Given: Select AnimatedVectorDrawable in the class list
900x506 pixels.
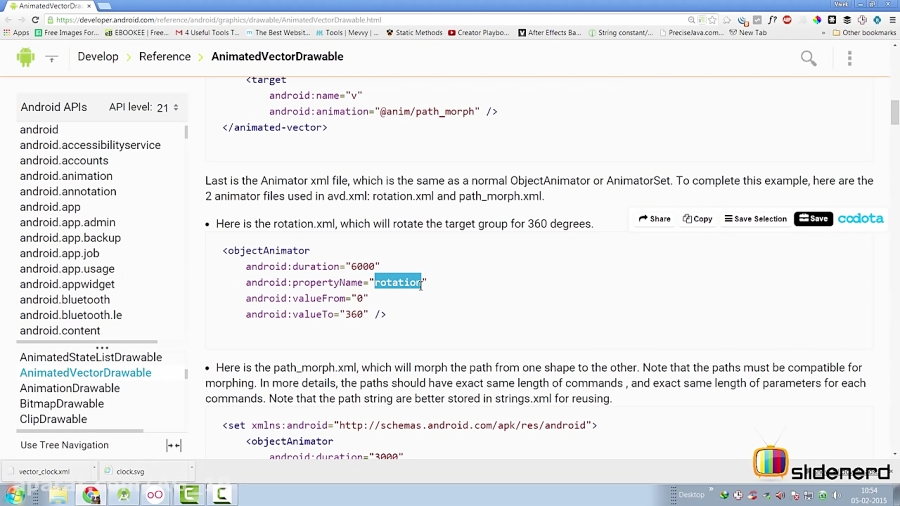Looking at the screenshot, I should (86, 373).
